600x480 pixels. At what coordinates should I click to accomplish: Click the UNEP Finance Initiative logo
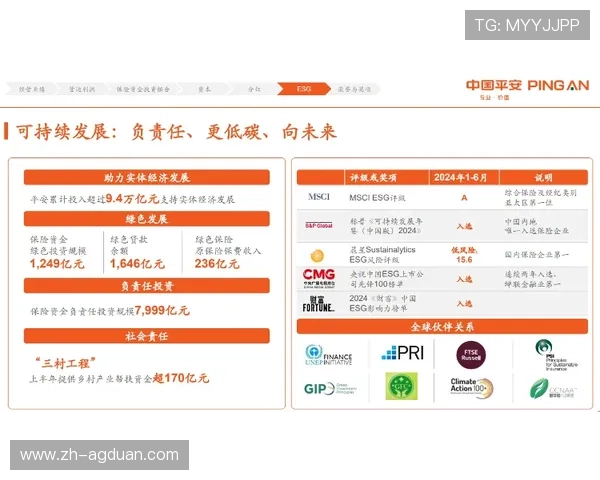328,355
